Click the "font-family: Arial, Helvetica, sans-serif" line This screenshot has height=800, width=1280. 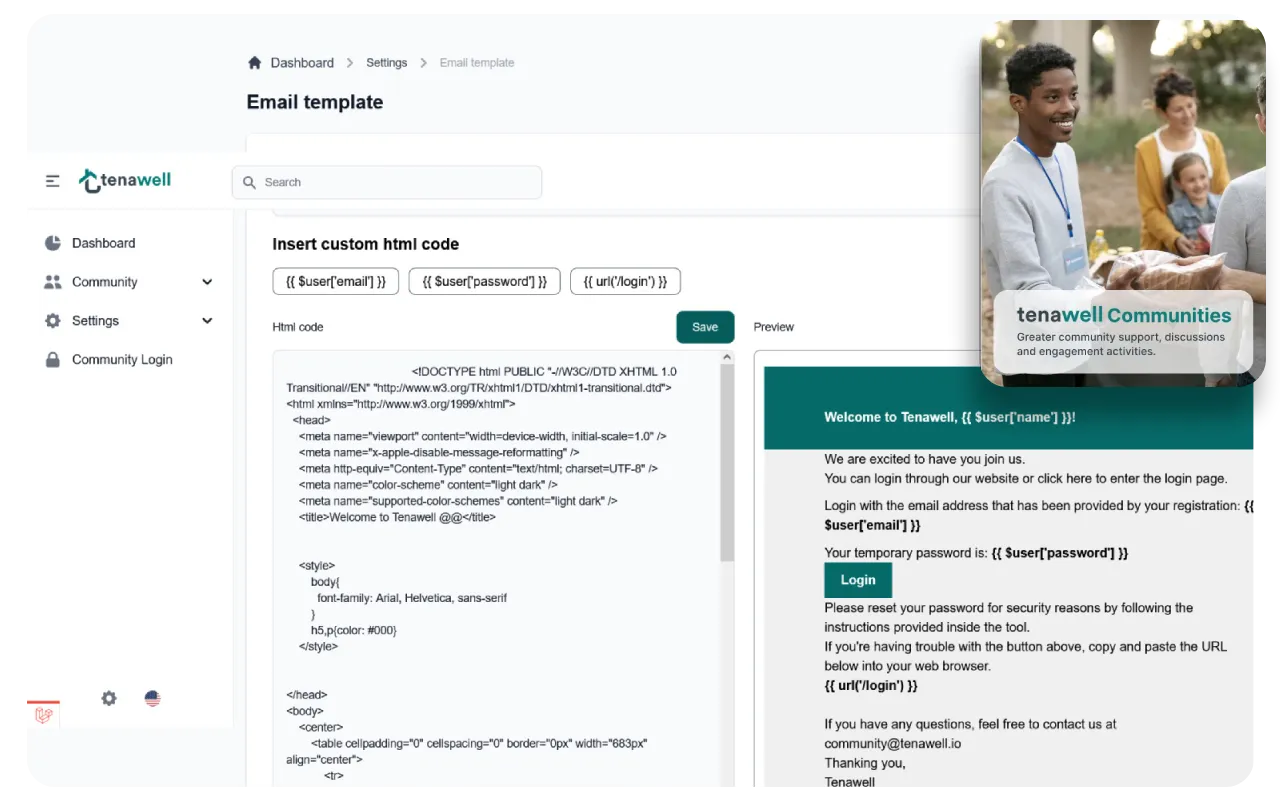click(412, 598)
